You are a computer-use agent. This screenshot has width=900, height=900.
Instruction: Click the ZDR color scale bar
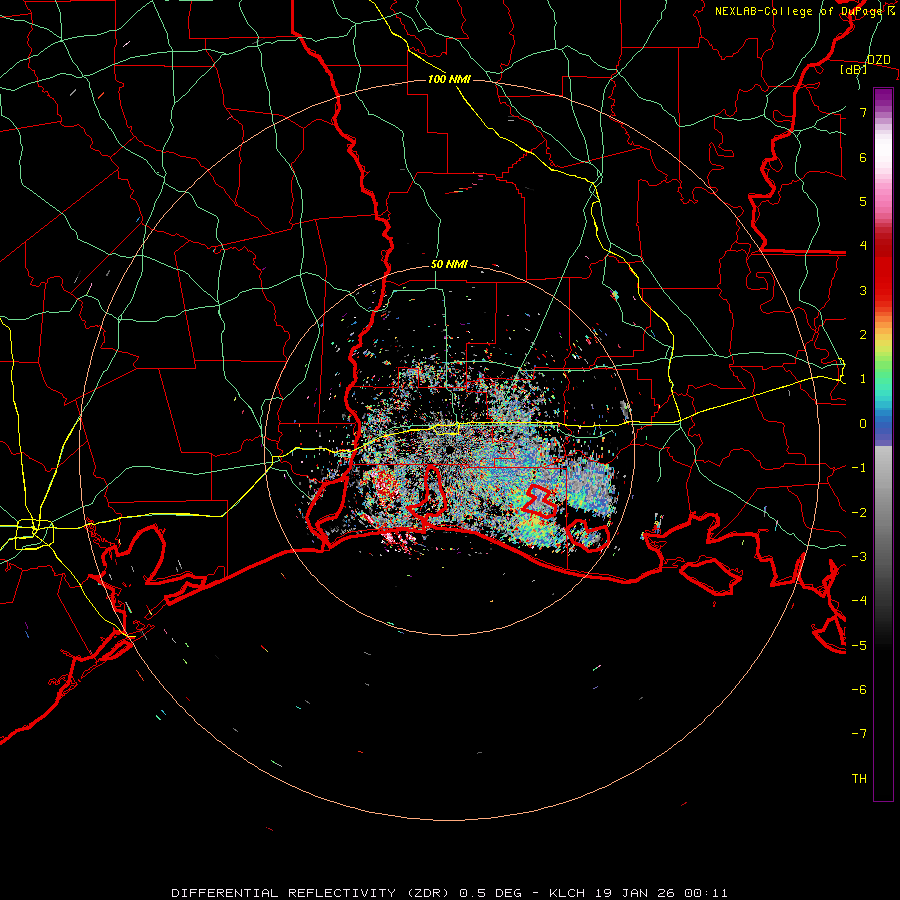click(883, 444)
